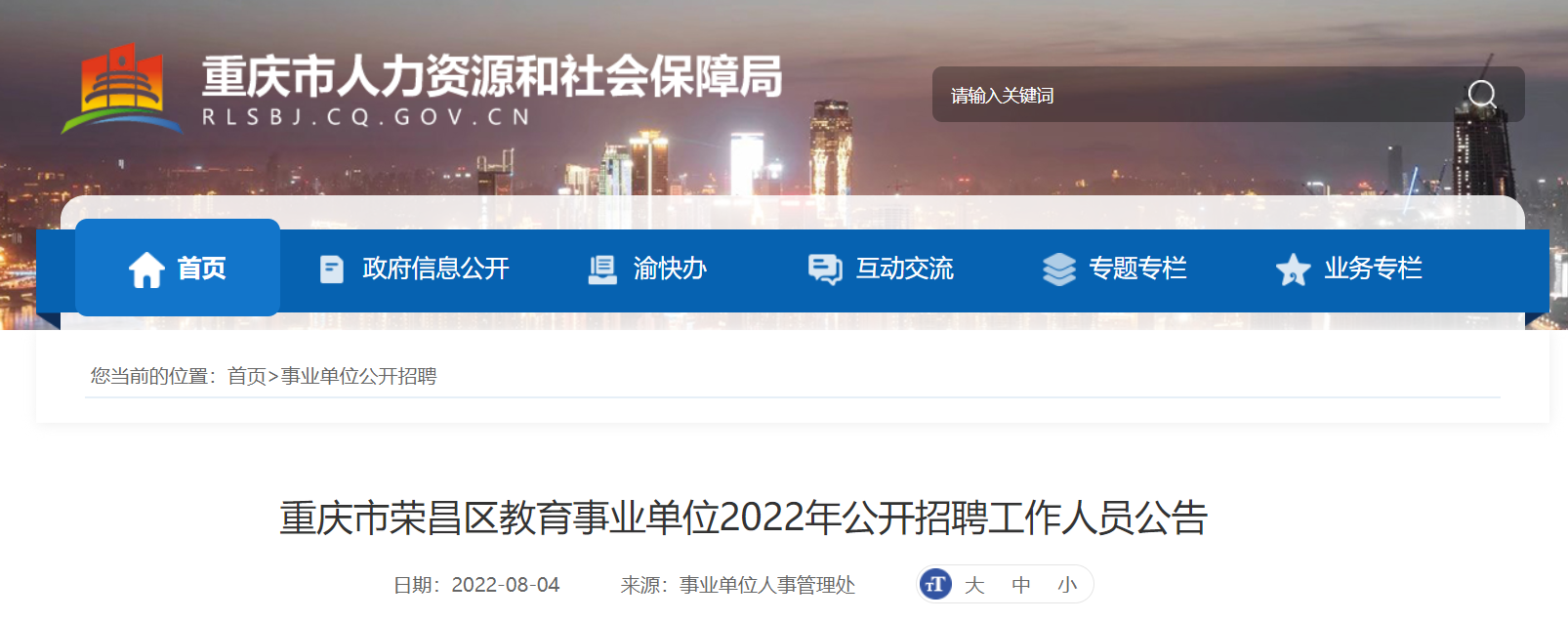Viewport: 1568px width, 622px height.
Task: Click the 首页 breadcrumb link
Action: coord(247,376)
